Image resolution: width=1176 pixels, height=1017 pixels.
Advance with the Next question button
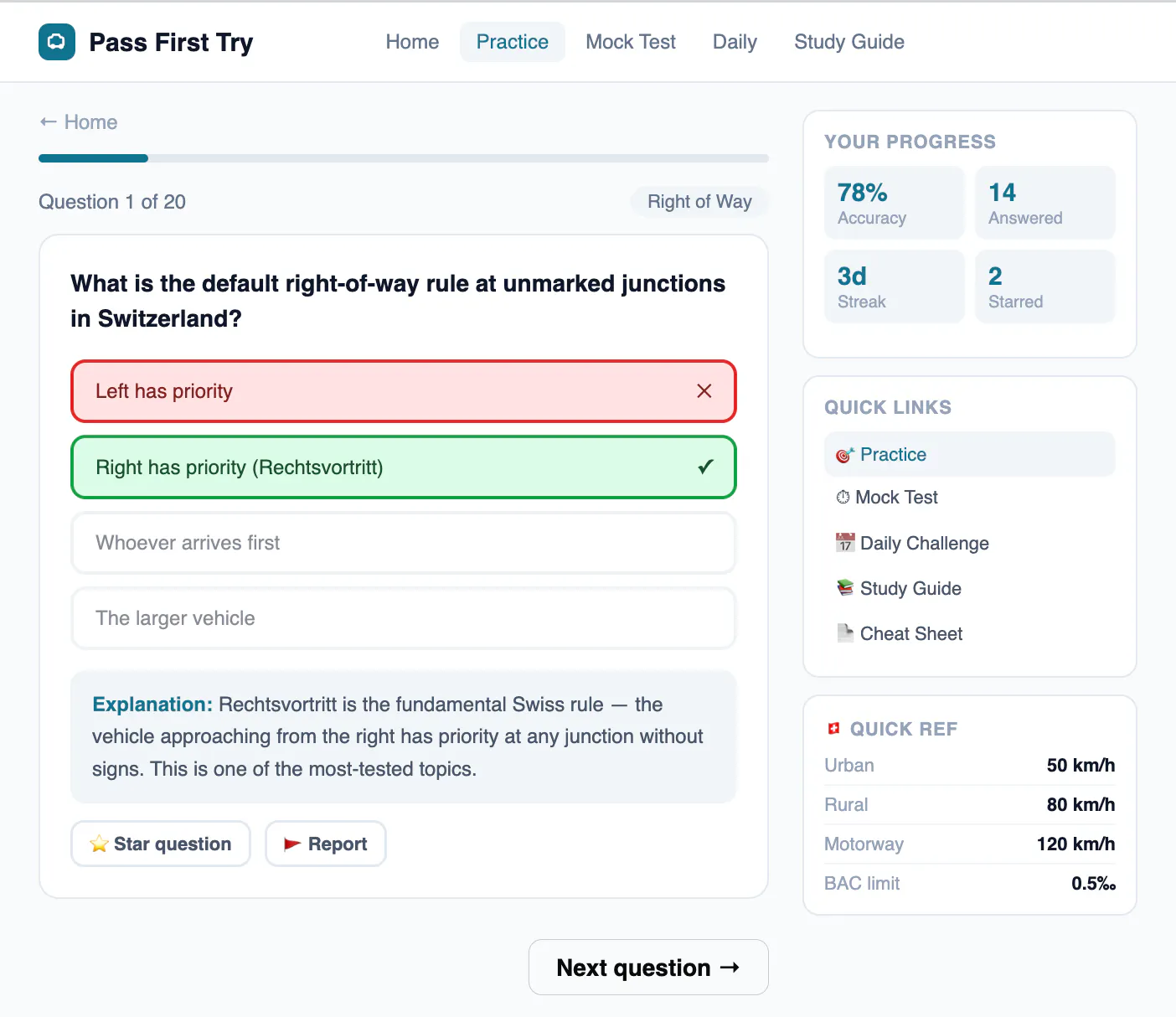(x=648, y=968)
